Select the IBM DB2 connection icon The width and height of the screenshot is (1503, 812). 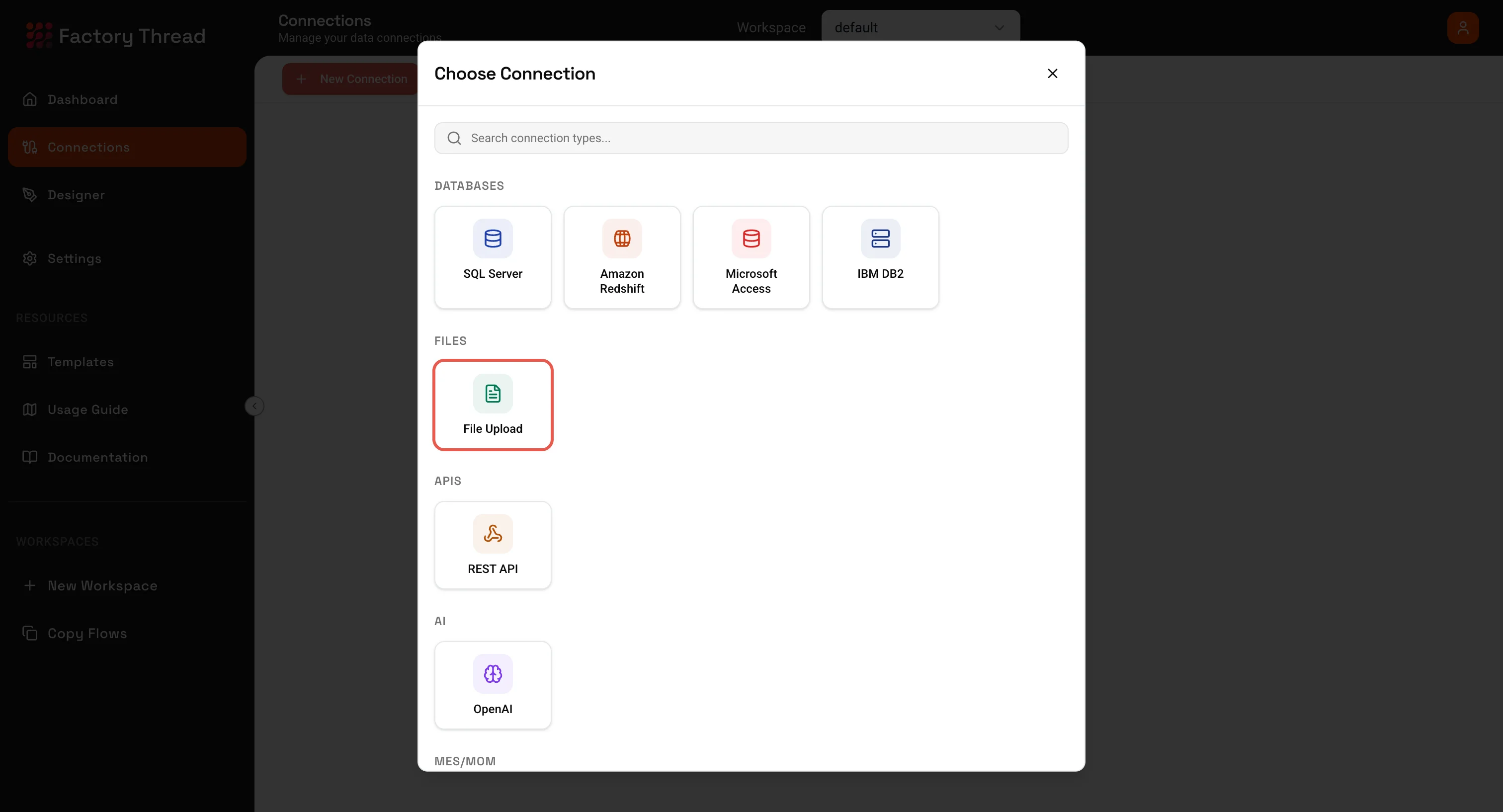pos(880,256)
